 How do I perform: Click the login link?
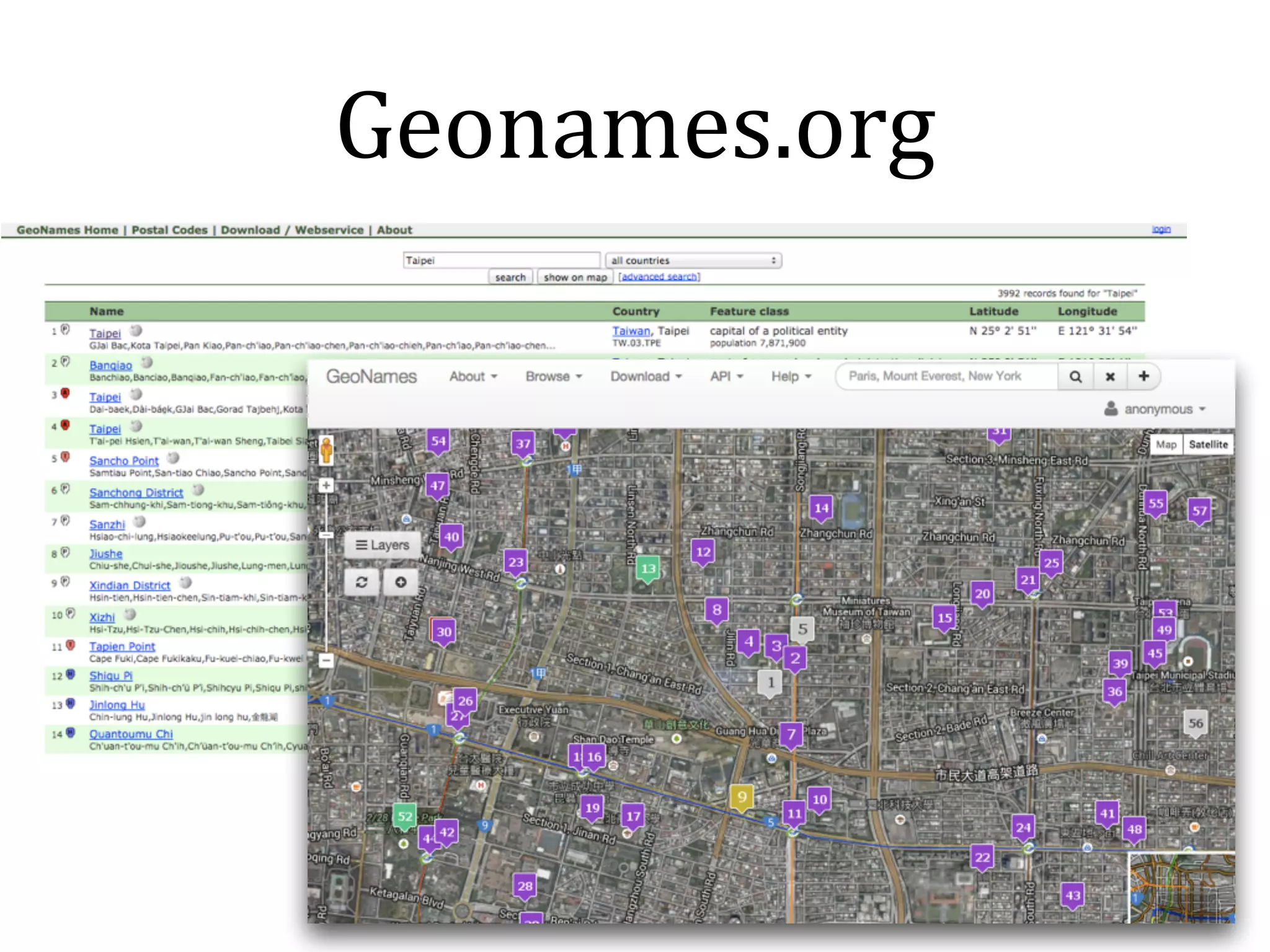[1161, 229]
